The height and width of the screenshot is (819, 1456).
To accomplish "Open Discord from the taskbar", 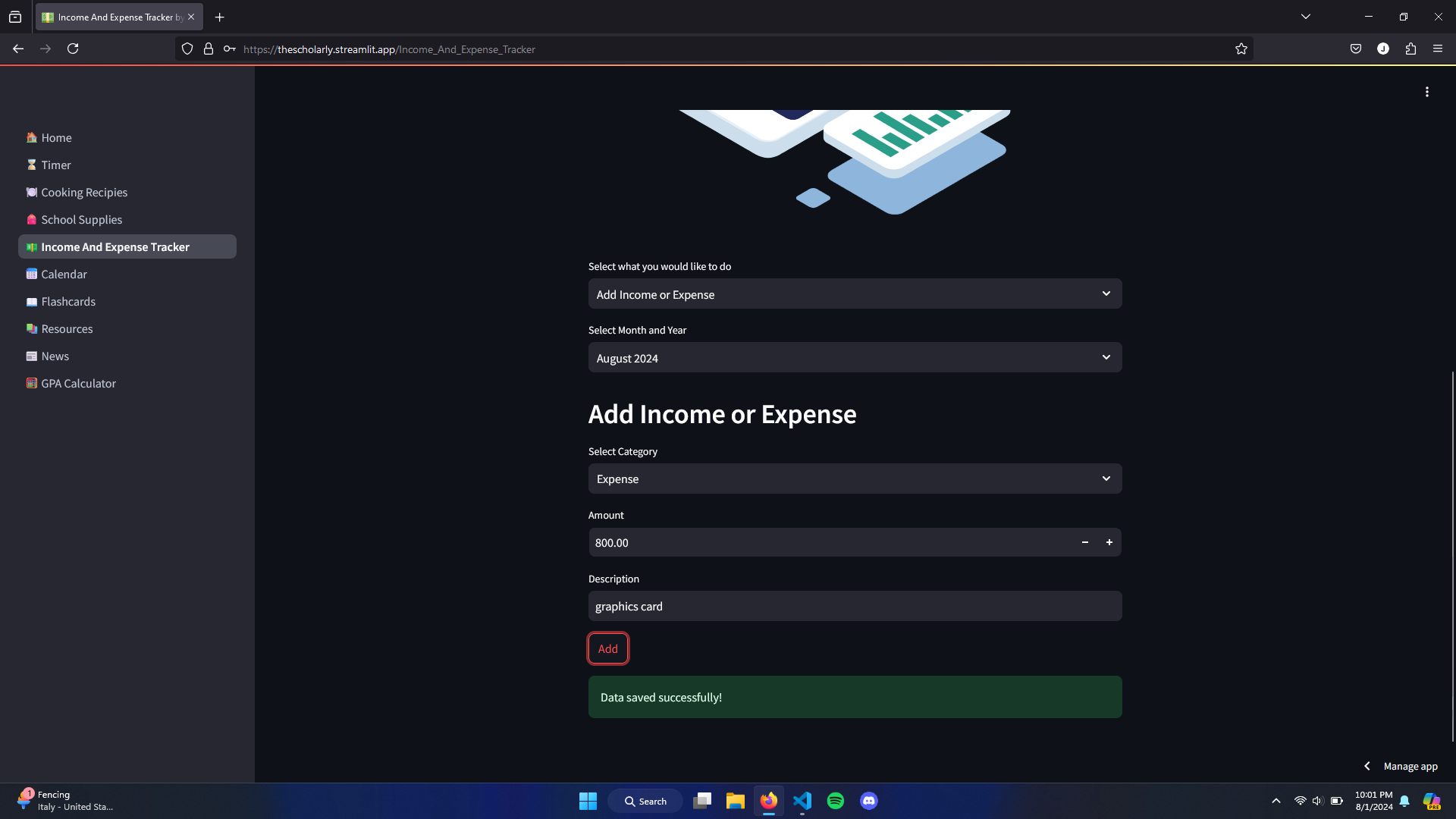I will [x=868, y=801].
